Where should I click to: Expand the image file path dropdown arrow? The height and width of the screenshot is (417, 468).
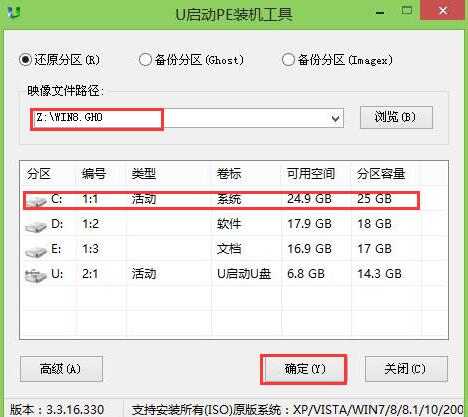point(335,119)
